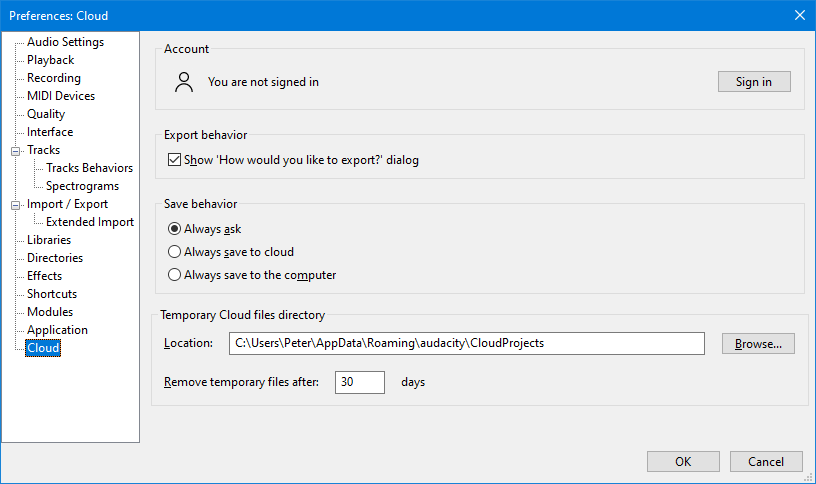This screenshot has width=816, height=484.
Task: Open the Effects preferences page
Action: (x=44, y=276)
